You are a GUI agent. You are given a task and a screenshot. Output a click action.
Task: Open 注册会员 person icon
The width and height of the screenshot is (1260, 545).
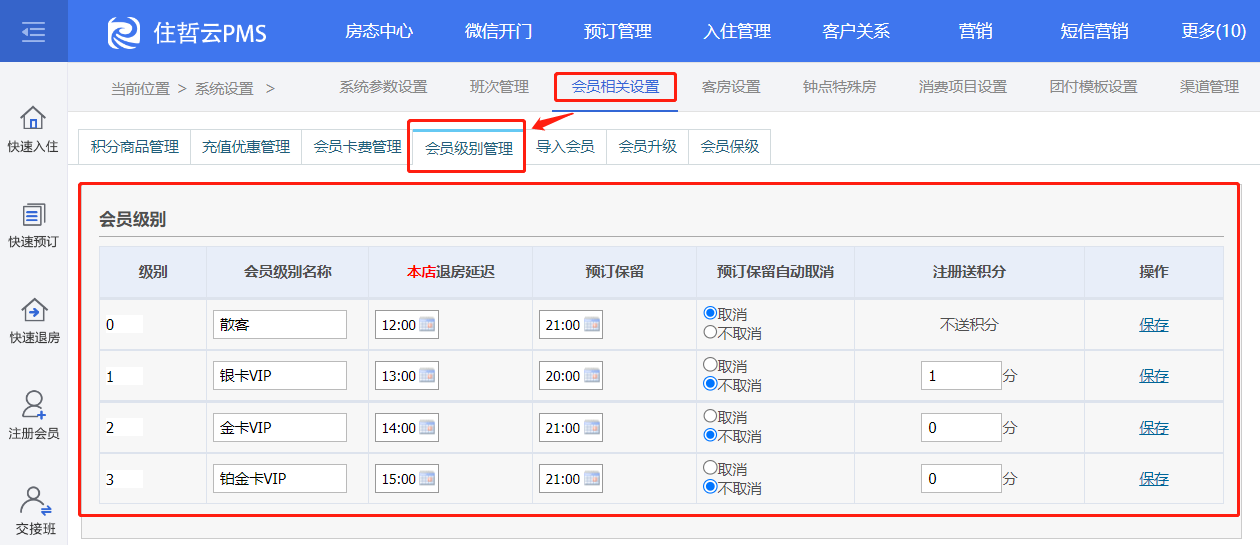pyautogui.click(x=33, y=405)
